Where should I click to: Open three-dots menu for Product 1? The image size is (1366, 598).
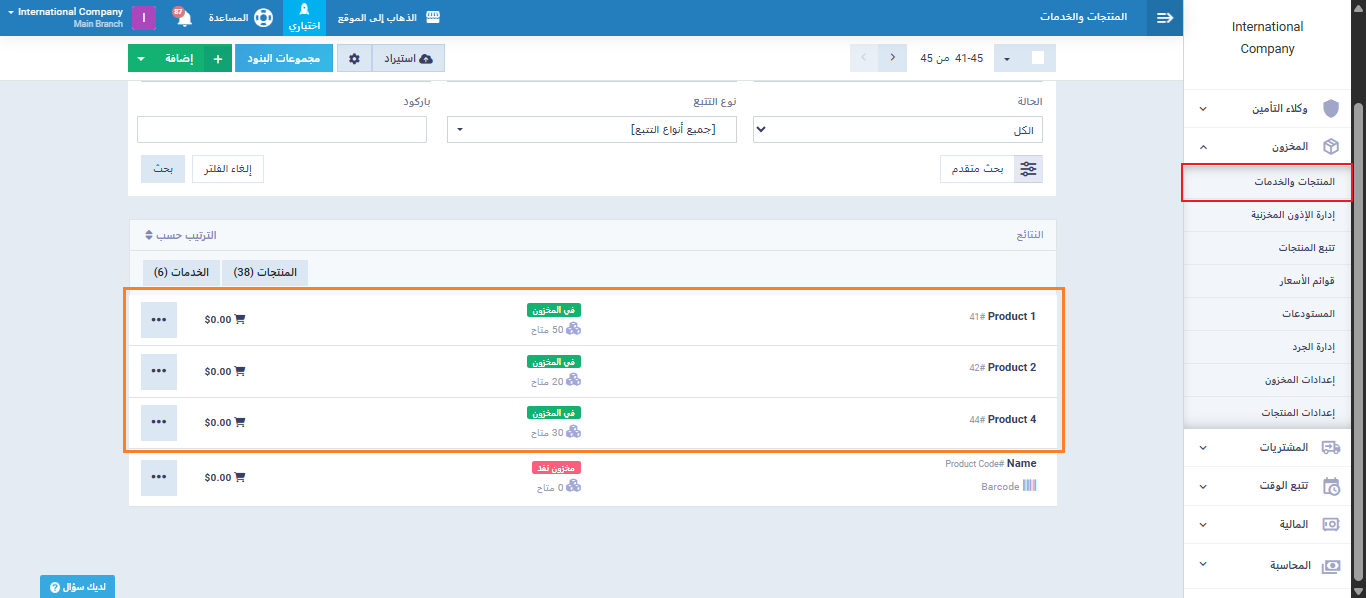pyautogui.click(x=159, y=319)
